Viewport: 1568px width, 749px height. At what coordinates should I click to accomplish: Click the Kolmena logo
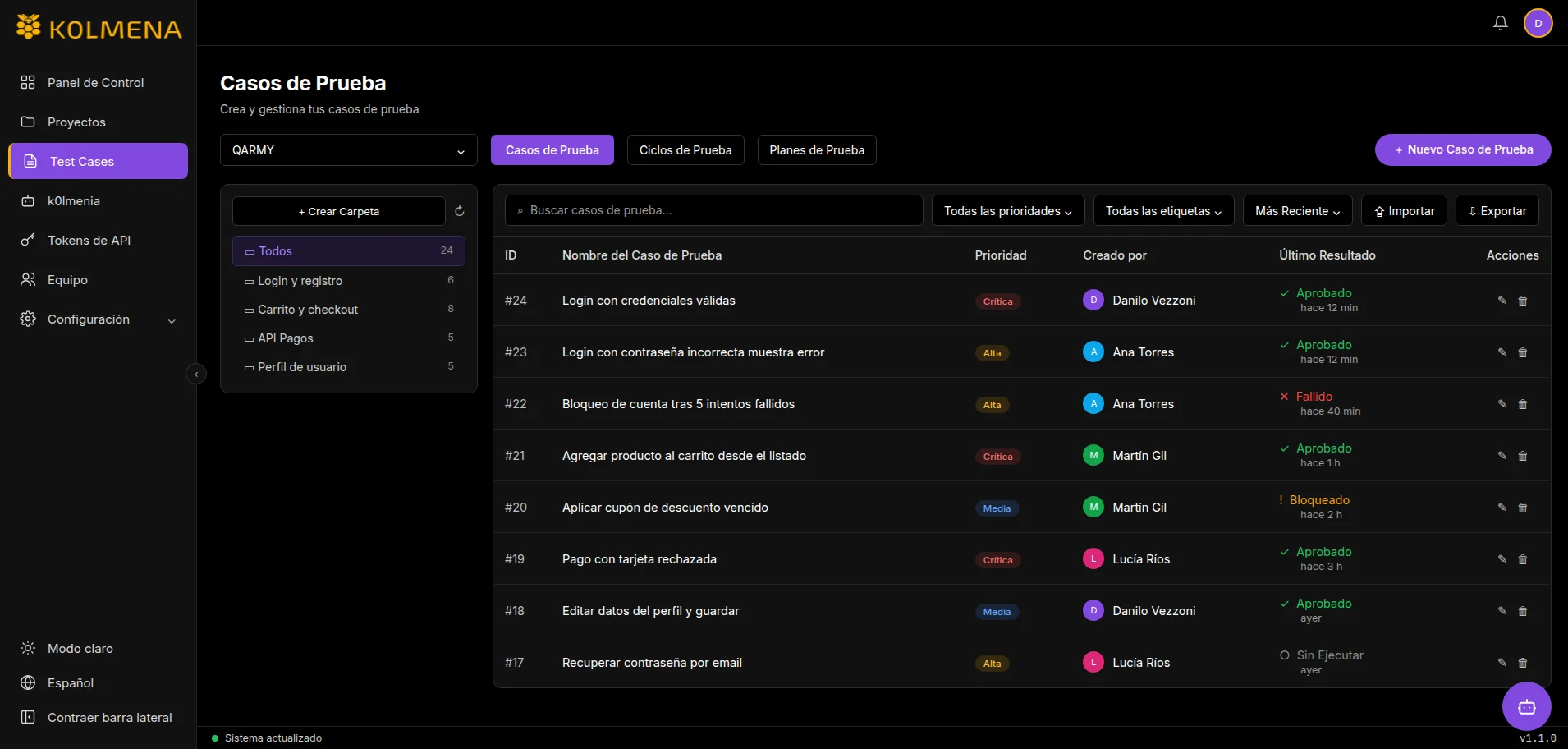[99, 29]
